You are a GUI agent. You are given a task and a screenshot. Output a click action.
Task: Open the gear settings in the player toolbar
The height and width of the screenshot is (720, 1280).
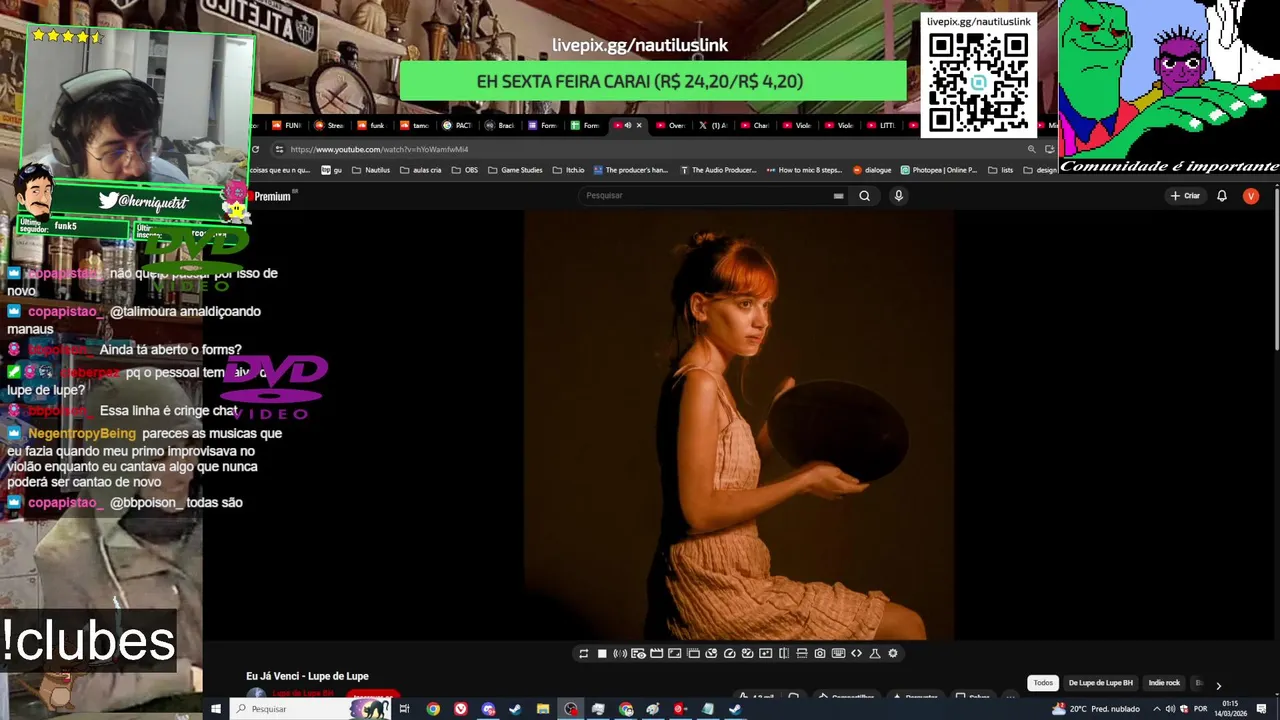[893, 653]
